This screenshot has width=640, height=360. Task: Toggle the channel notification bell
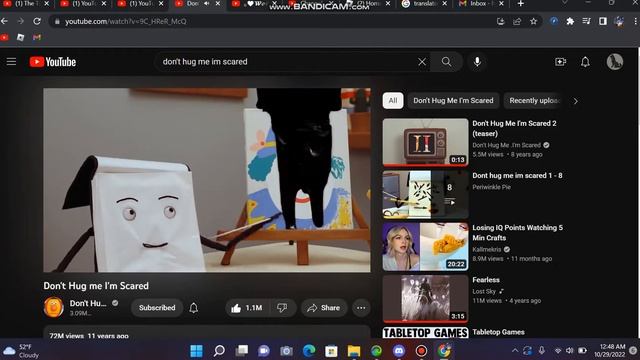pos(193,308)
